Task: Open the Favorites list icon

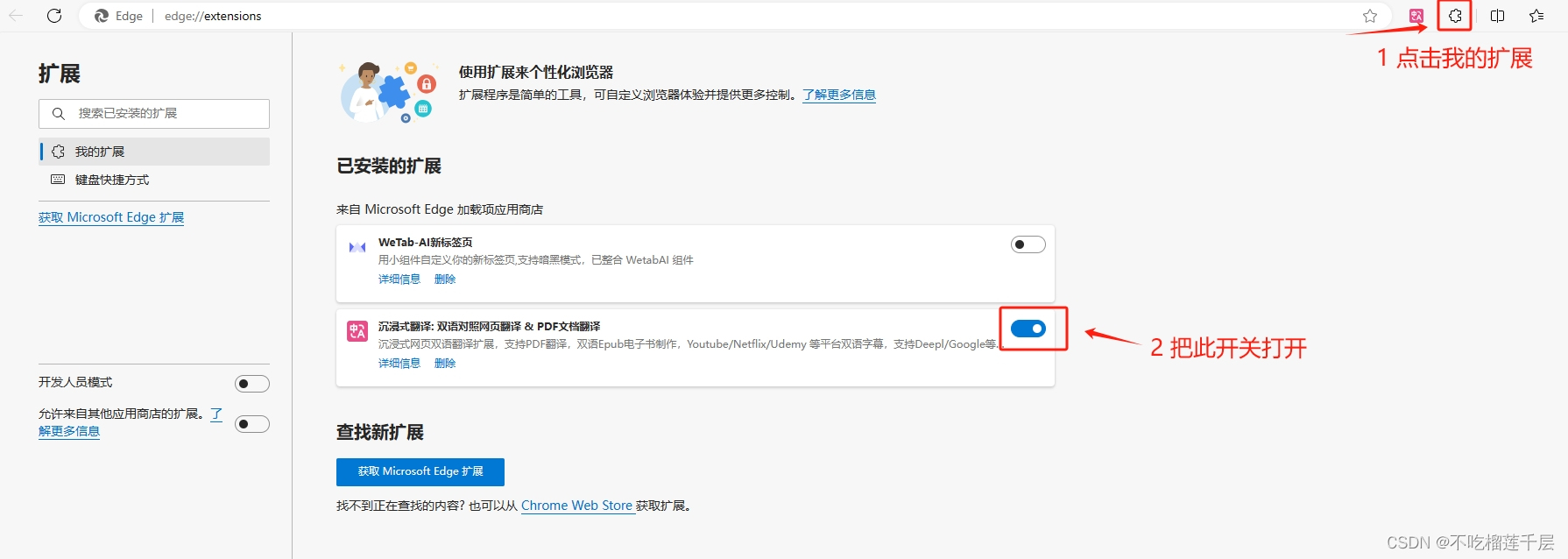Action: click(x=1536, y=16)
